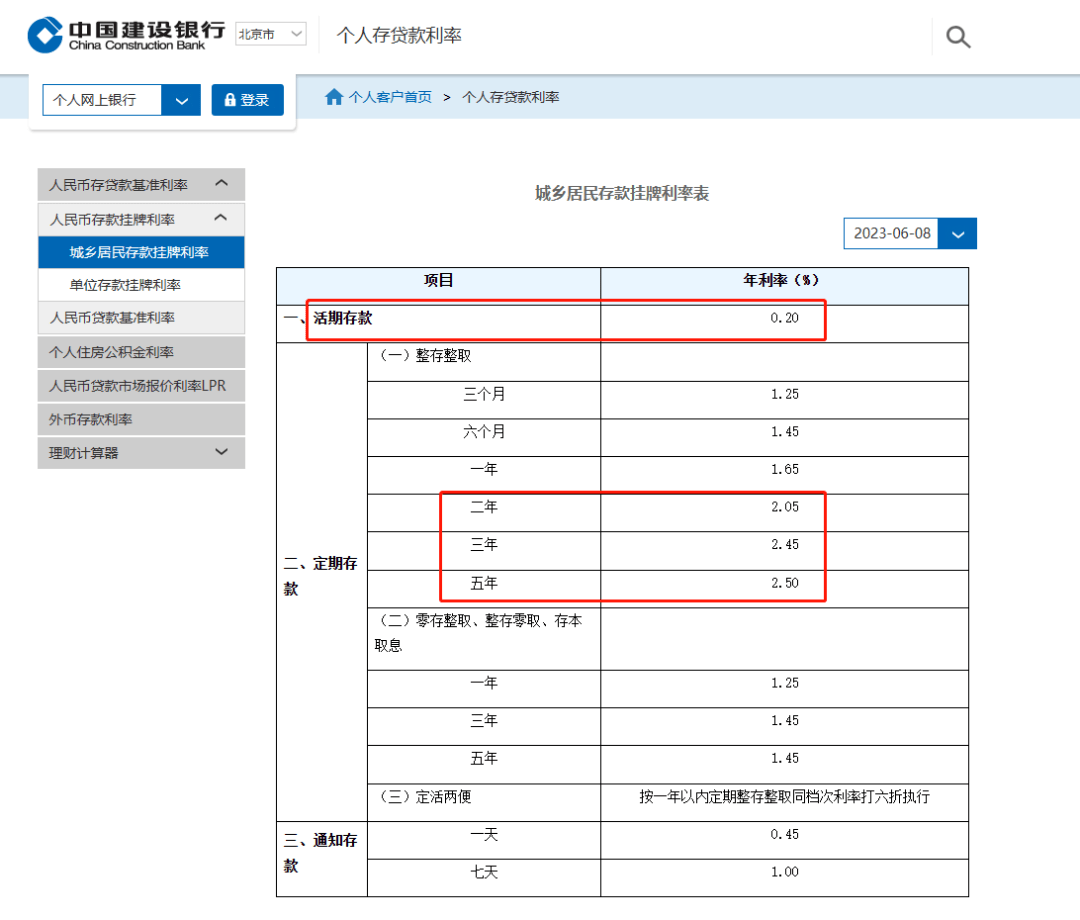Screen dimensions: 1080x920
Task: Click the 登录 login button
Action: coord(247,100)
